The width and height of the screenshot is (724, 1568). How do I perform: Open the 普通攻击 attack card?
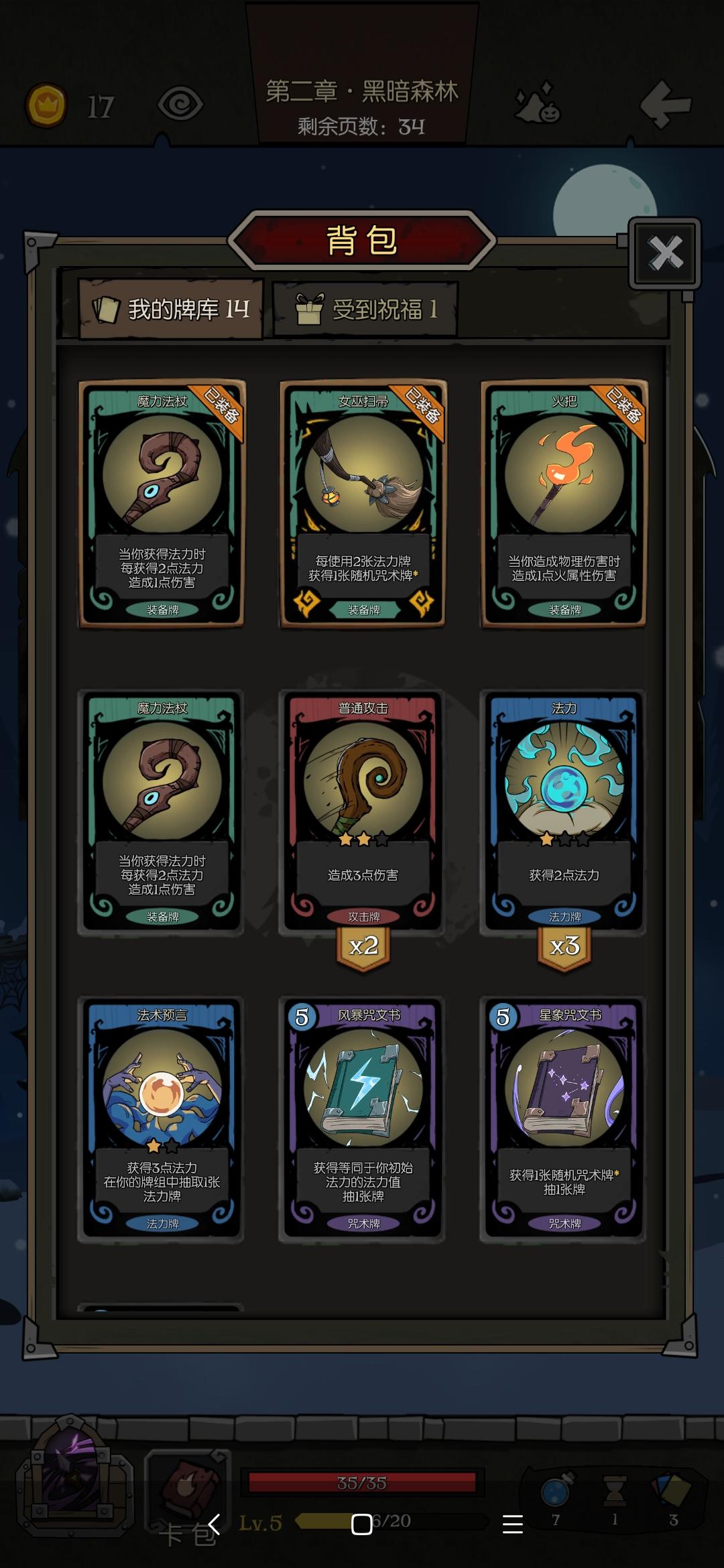363,811
